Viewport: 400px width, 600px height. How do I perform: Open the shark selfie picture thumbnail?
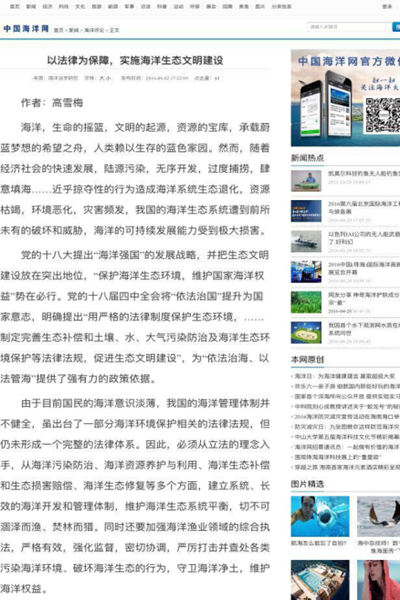coord(320,516)
